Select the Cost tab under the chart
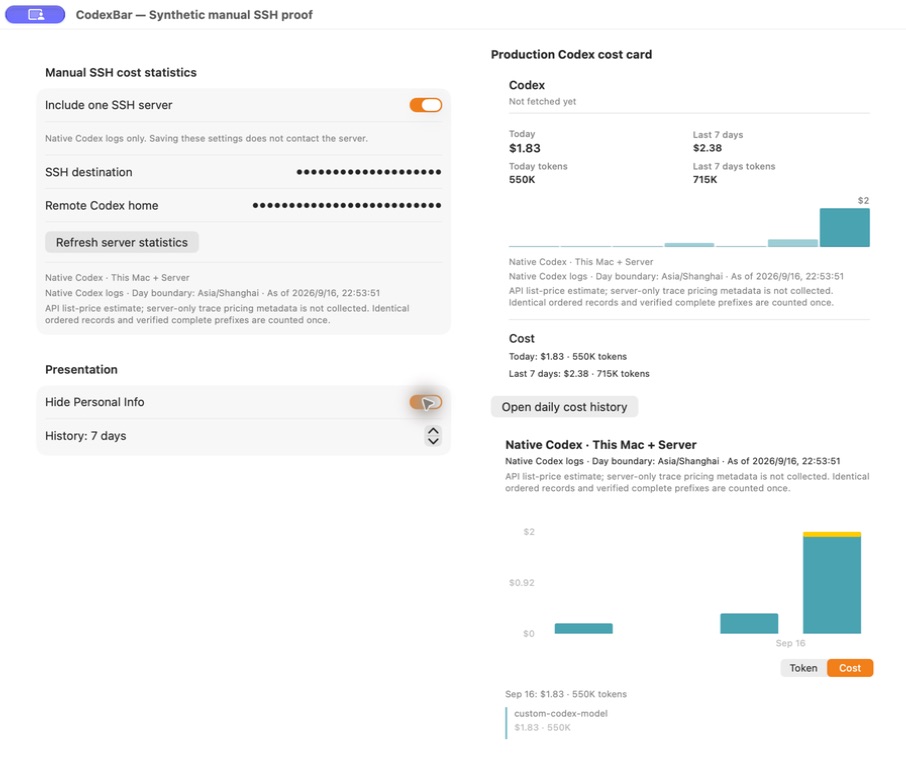Image resolution: width=906 pixels, height=768 pixels. (x=850, y=668)
